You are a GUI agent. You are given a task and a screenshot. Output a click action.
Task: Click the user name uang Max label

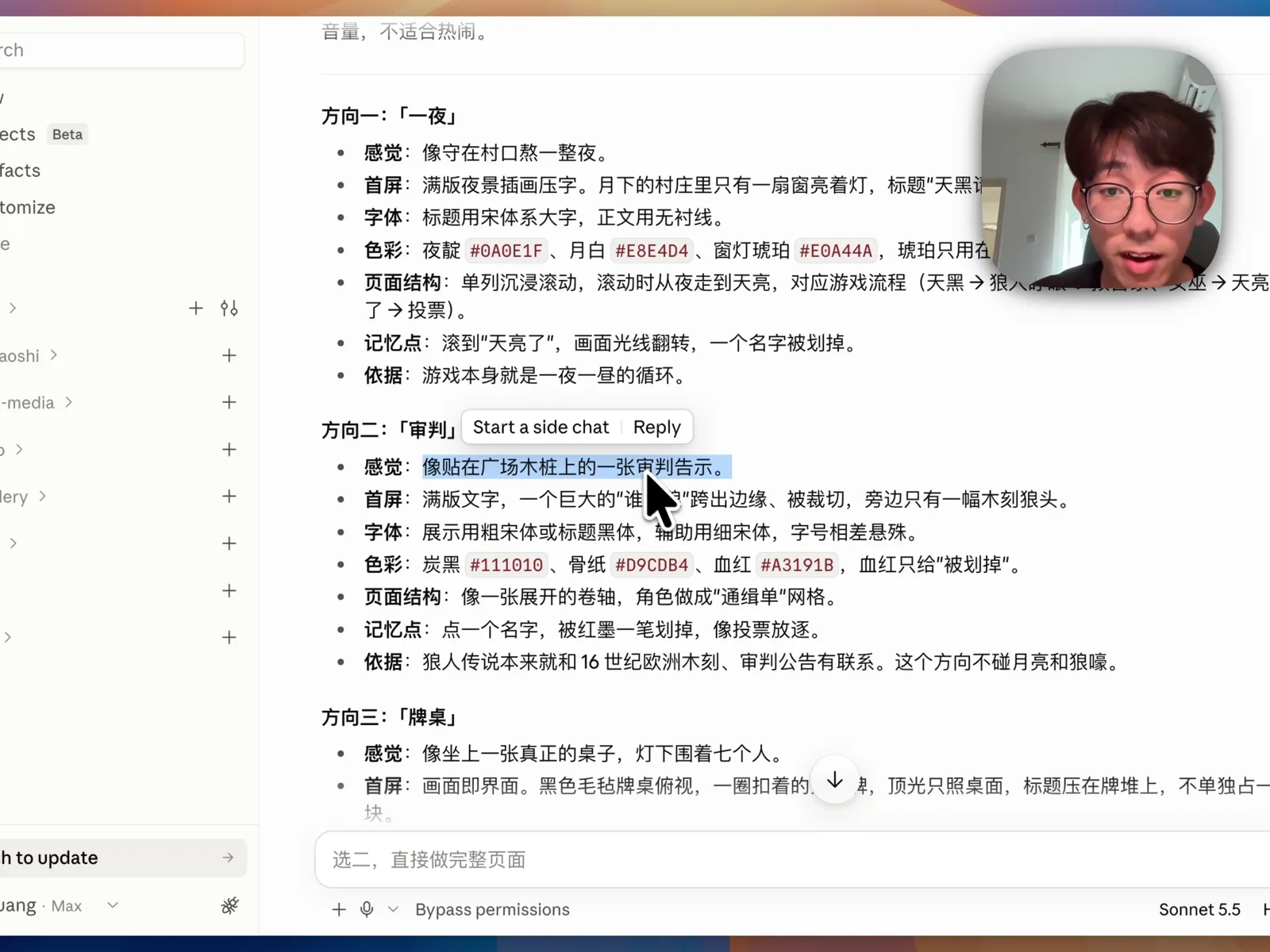click(x=41, y=905)
